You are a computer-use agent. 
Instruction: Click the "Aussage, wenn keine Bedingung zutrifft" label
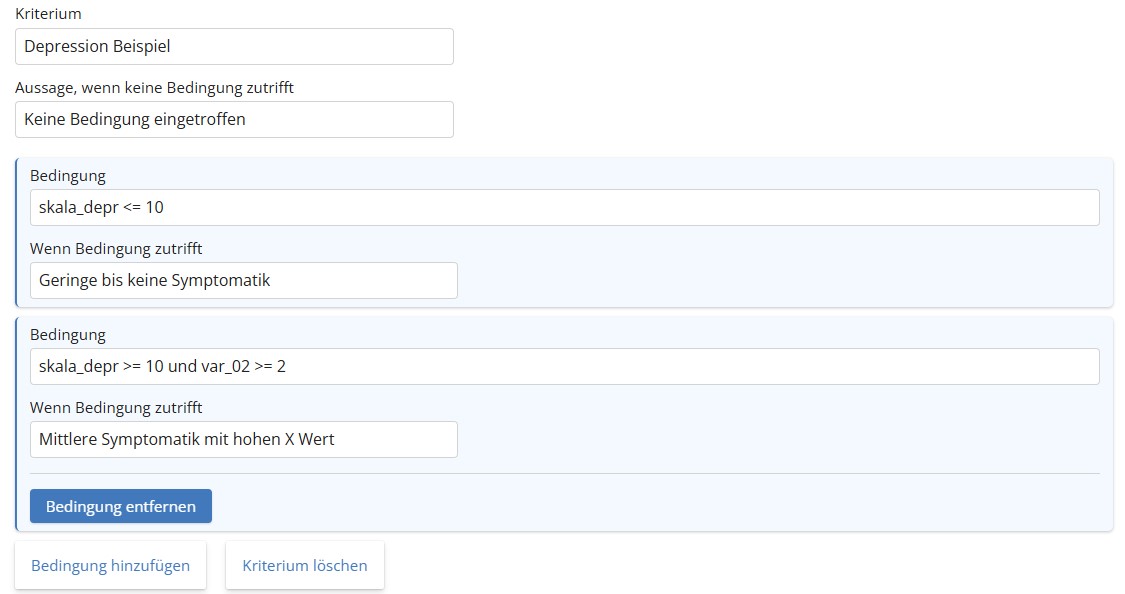tap(154, 88)
